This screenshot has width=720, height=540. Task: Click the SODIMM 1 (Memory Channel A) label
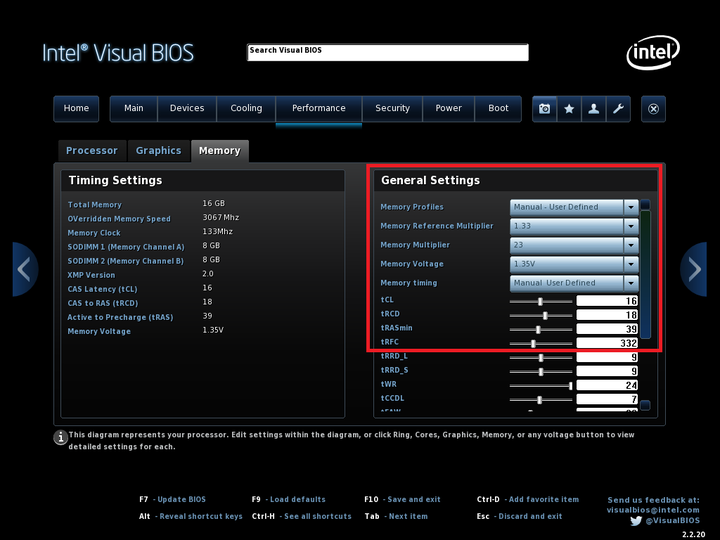point(126,247)
